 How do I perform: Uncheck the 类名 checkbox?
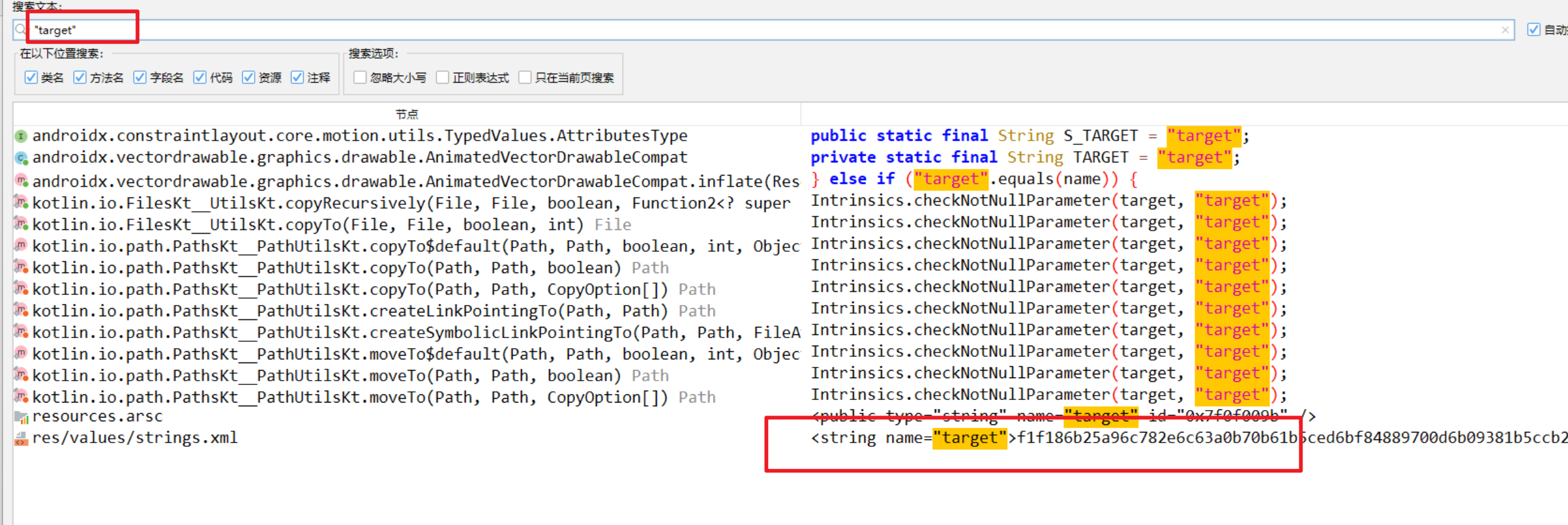(31, 77)
